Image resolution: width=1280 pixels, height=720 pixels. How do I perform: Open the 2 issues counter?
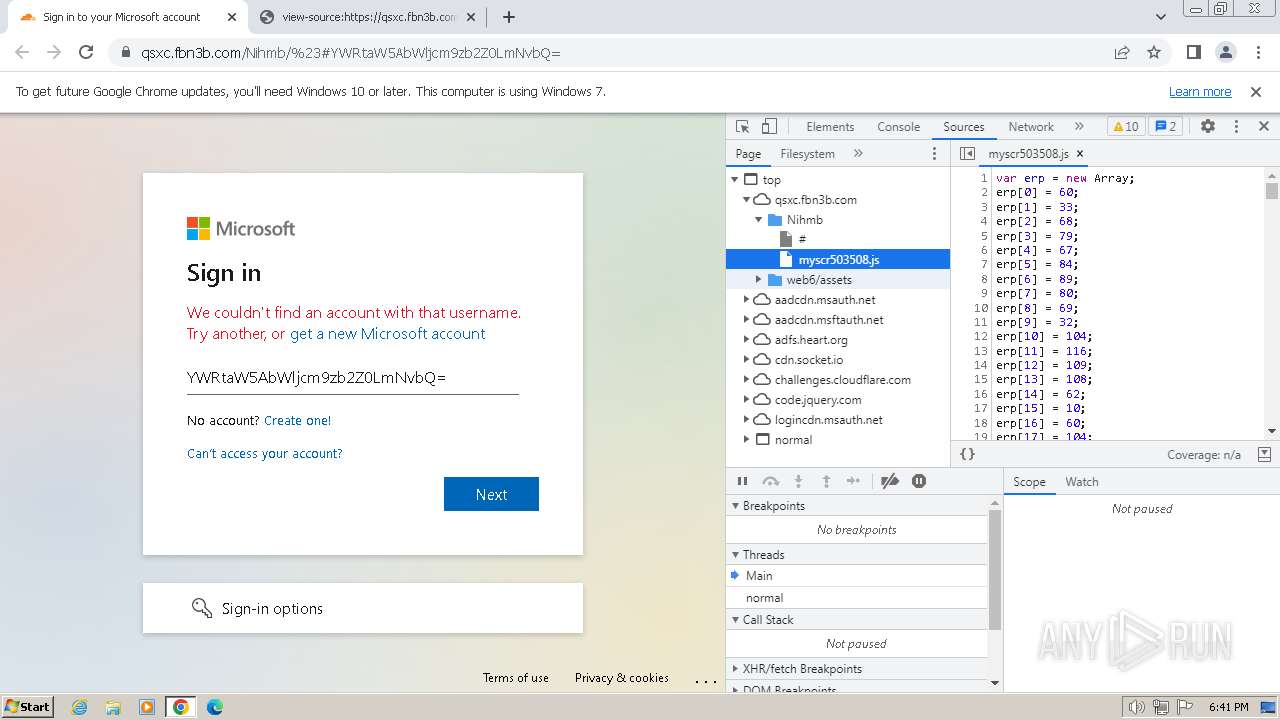(x=1165, y=127)
